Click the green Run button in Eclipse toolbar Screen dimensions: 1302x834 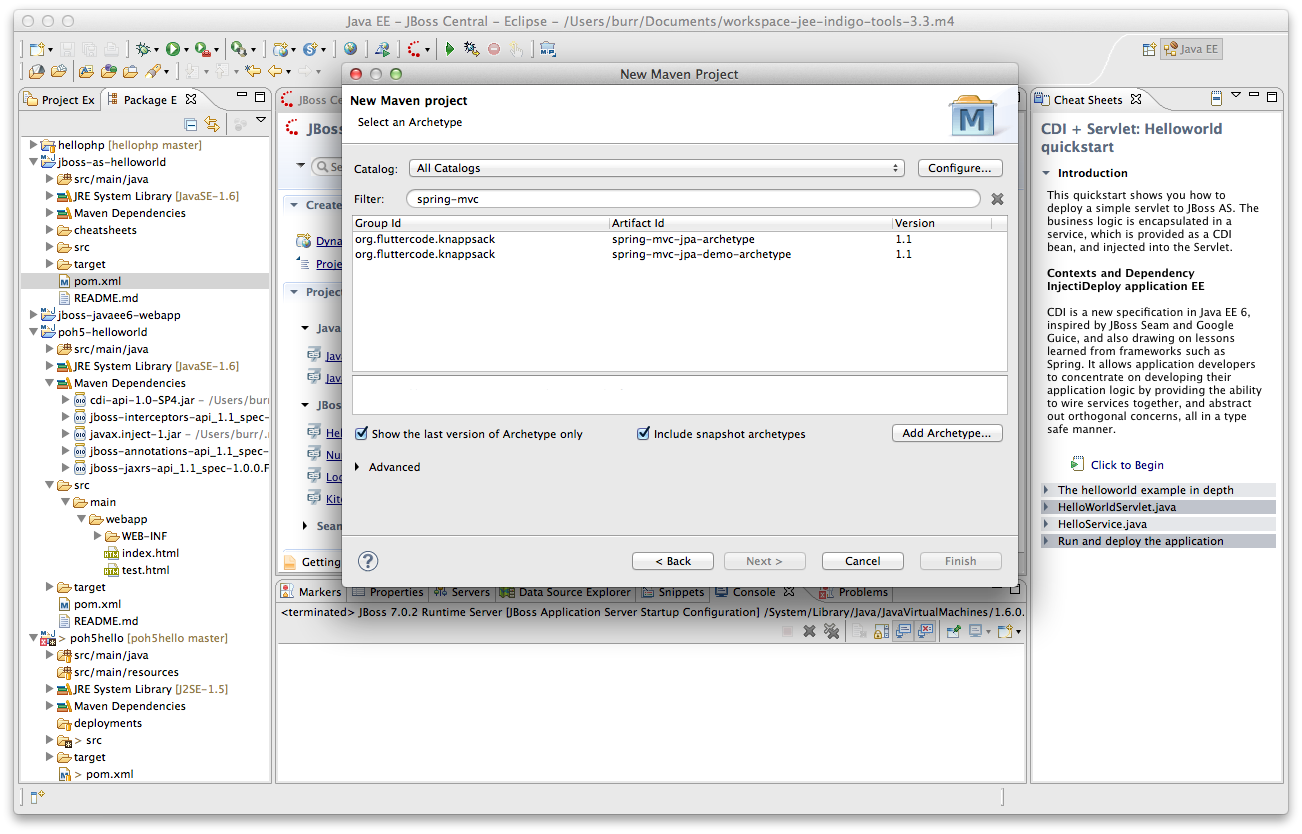[172, 49]
